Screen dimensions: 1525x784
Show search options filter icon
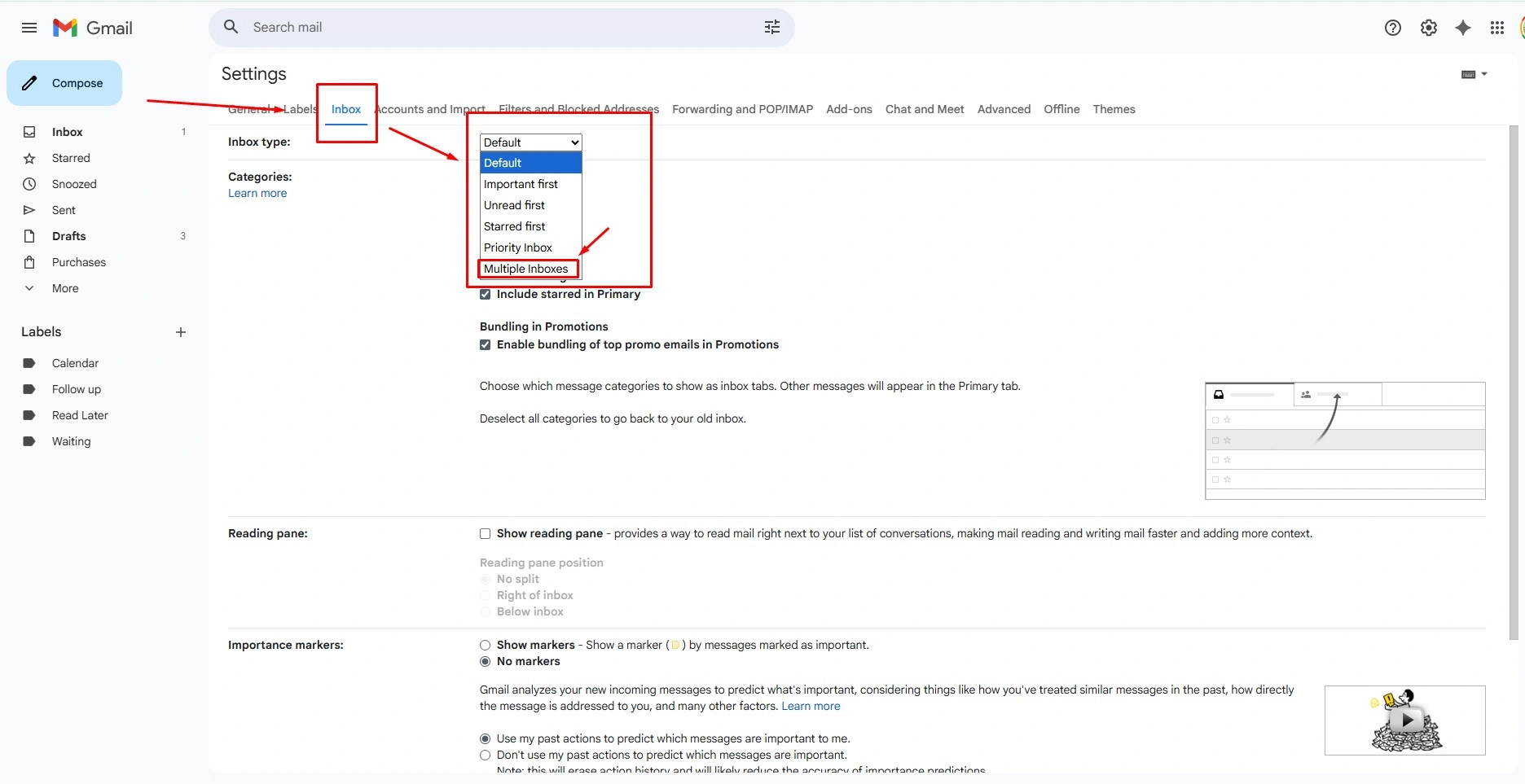pos(772,27)
